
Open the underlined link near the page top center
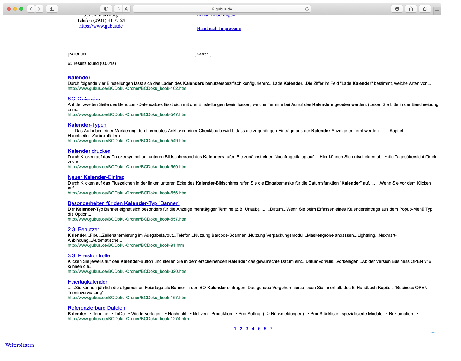coord(219,29)
